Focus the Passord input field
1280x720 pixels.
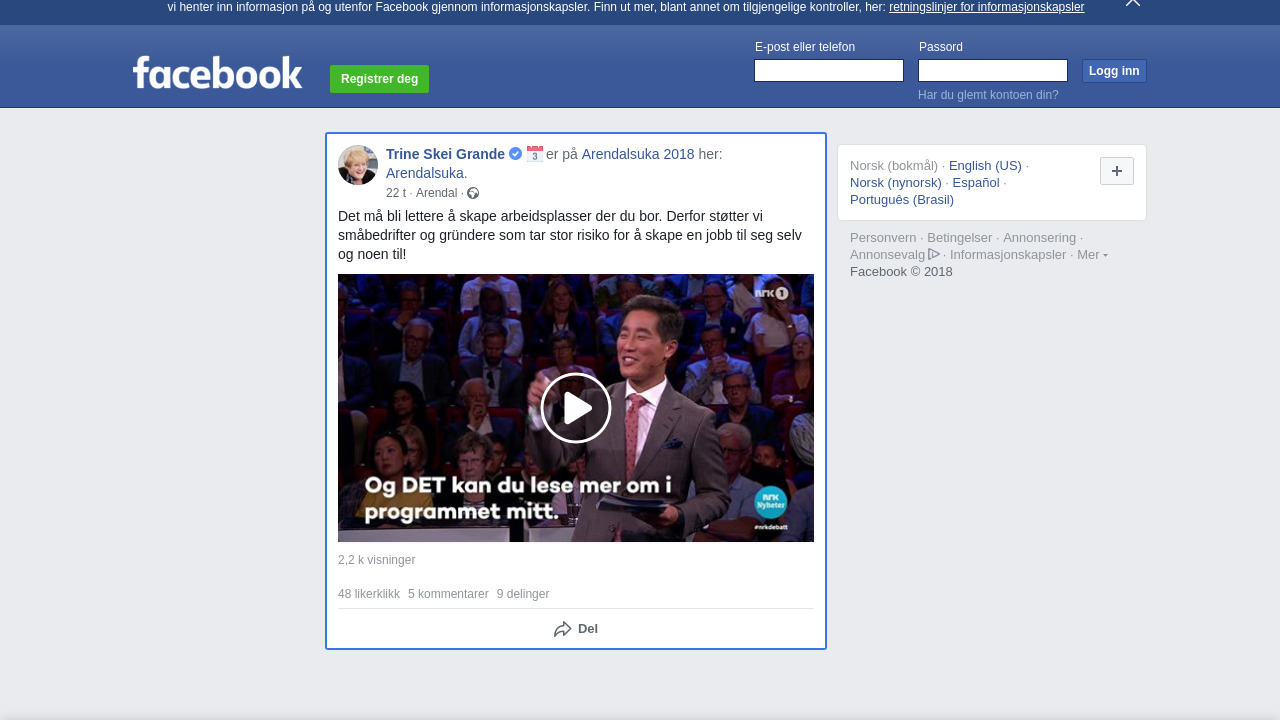coord(993,70)
